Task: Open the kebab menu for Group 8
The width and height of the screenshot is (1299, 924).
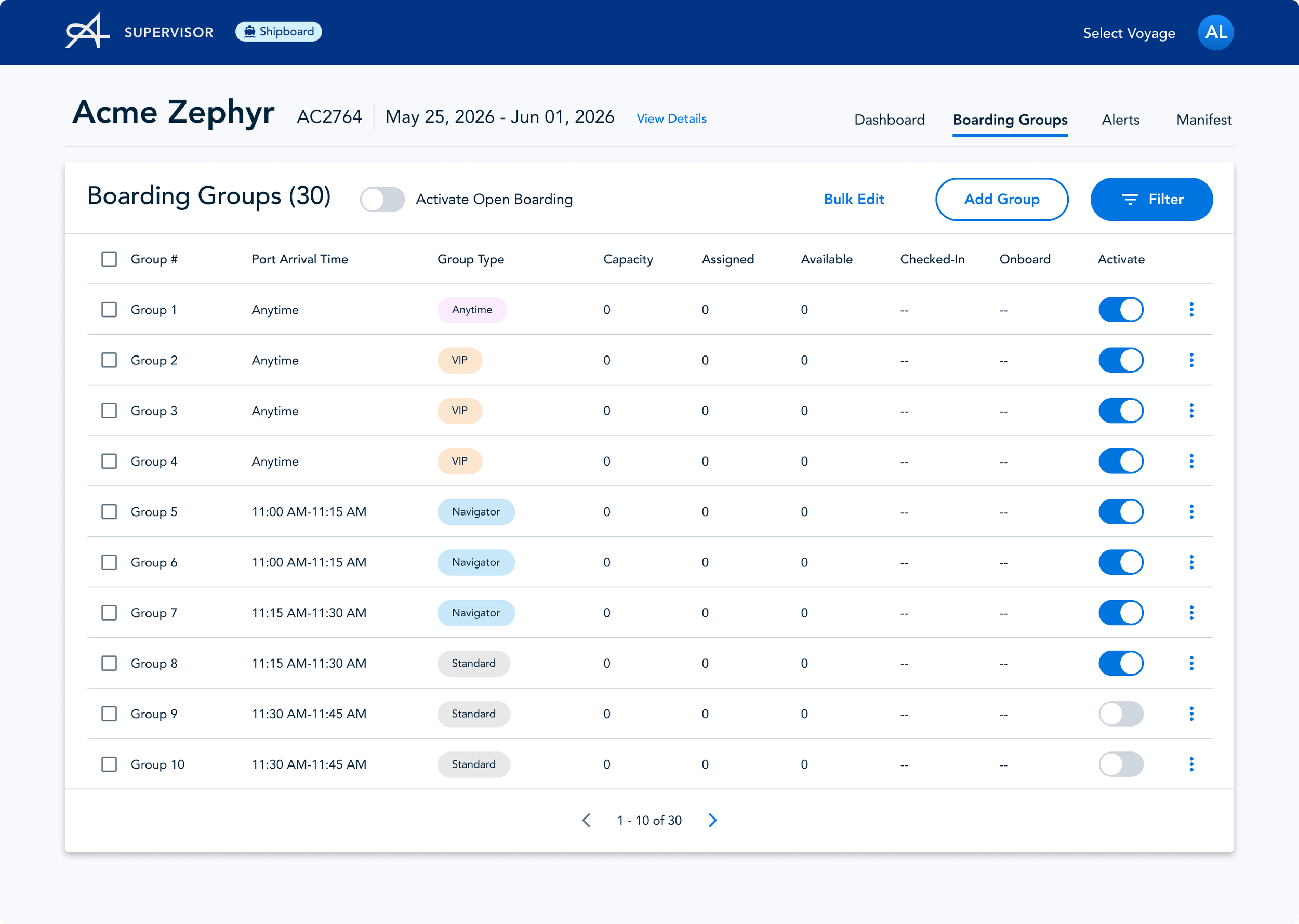Action: point(1191,664)
